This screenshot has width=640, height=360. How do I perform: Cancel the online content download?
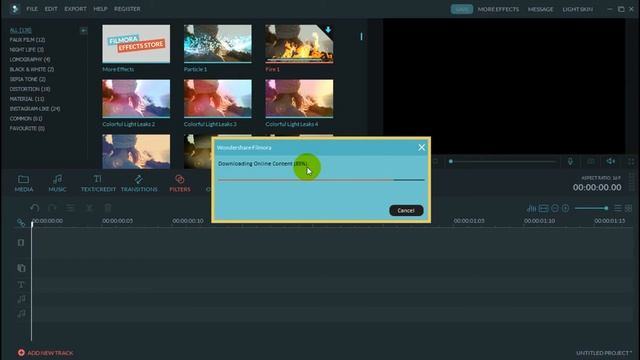click(x=406, y=210)
